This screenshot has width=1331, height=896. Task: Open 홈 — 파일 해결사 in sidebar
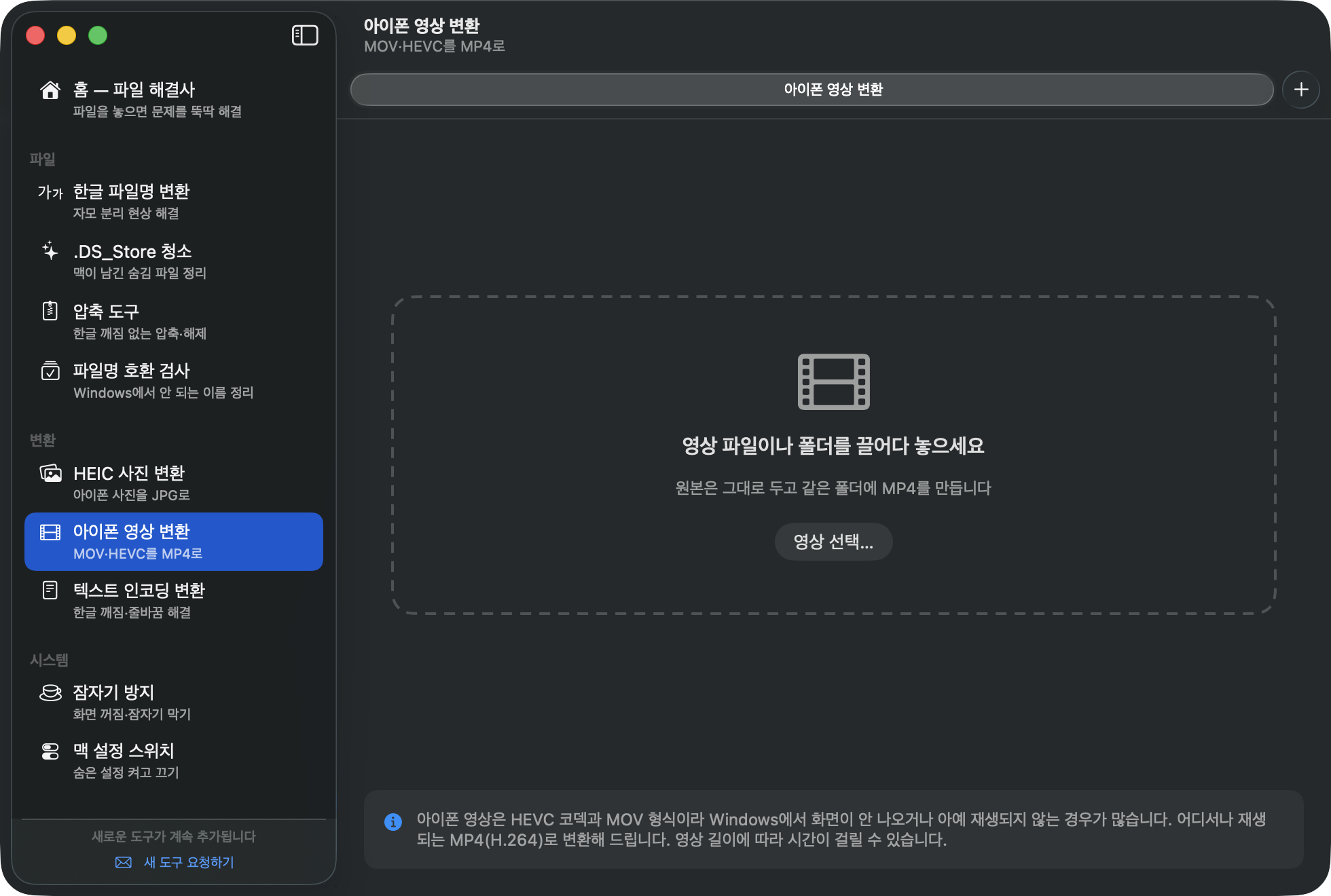click(x=174, y=99)
